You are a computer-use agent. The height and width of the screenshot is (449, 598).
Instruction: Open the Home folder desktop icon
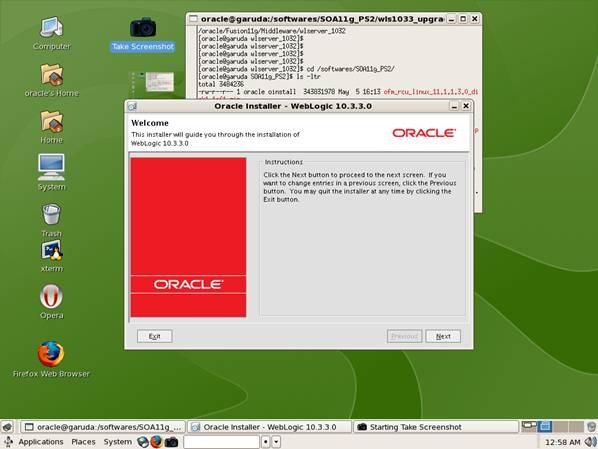click(51, 127)
